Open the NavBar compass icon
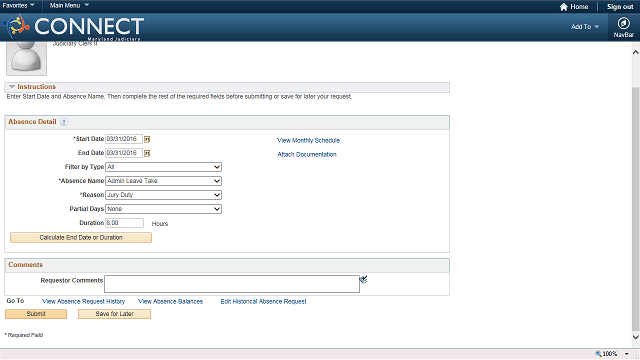 [x=623, y=23]
